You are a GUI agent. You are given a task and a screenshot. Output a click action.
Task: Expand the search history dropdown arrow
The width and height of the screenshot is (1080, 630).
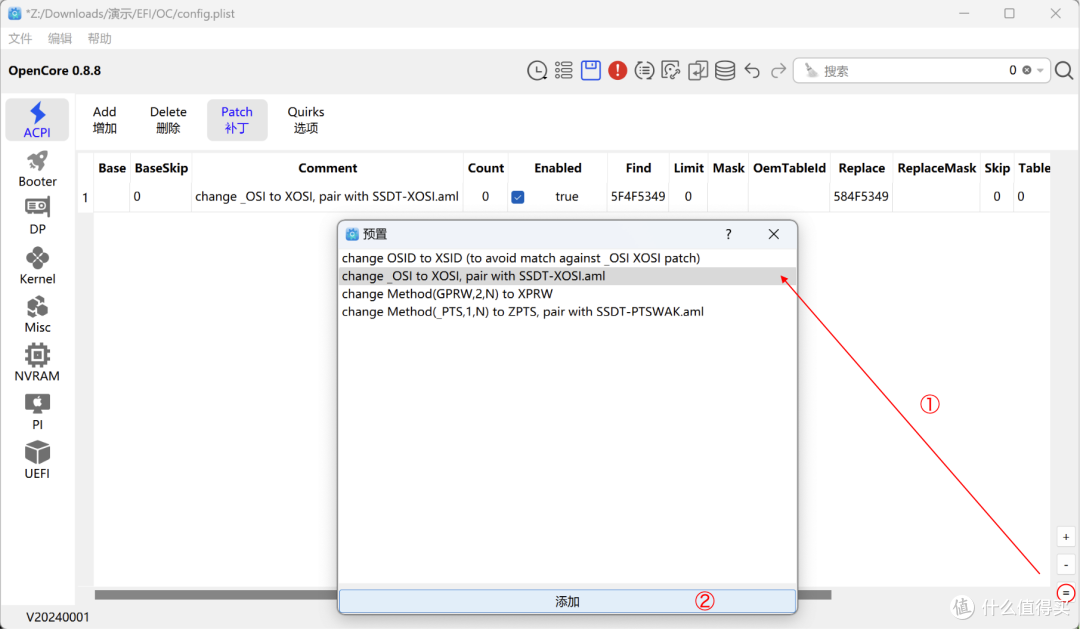(1040, 70)
